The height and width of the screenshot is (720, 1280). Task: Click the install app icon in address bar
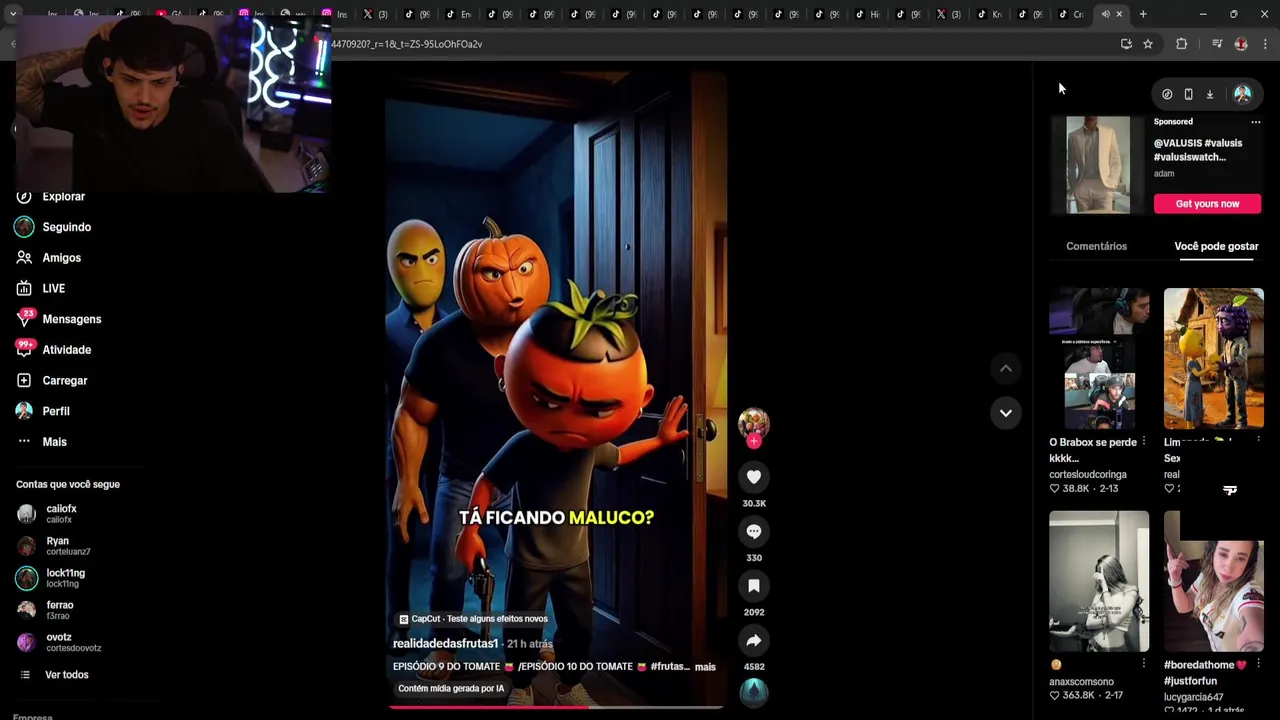coord(1126,44)
